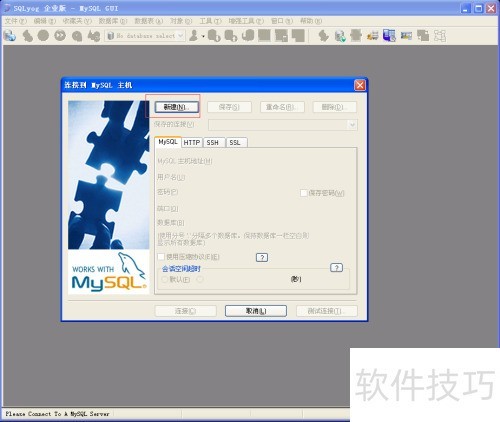
Task: Open the user manager person icon
Action: point(193,35)
